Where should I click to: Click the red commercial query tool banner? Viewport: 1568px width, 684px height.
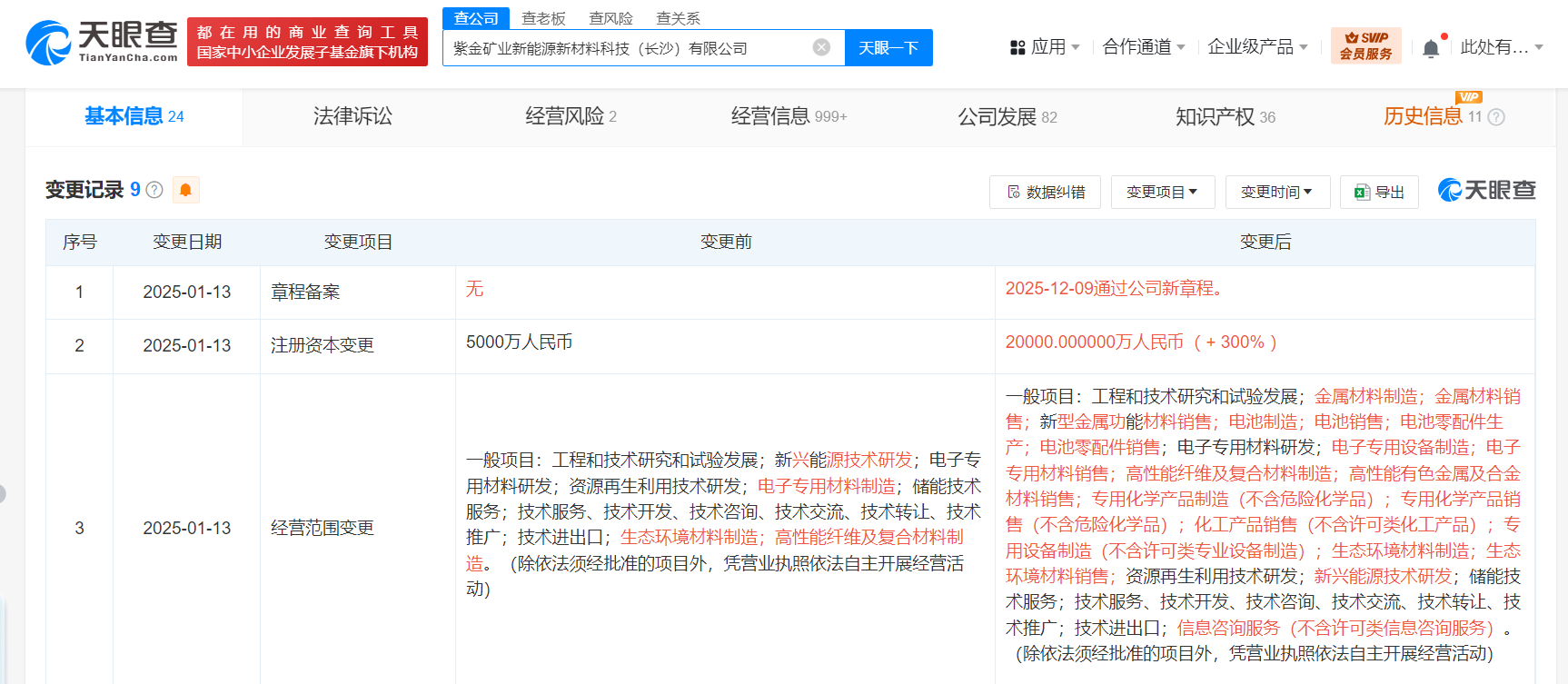(x=307, y=43)
